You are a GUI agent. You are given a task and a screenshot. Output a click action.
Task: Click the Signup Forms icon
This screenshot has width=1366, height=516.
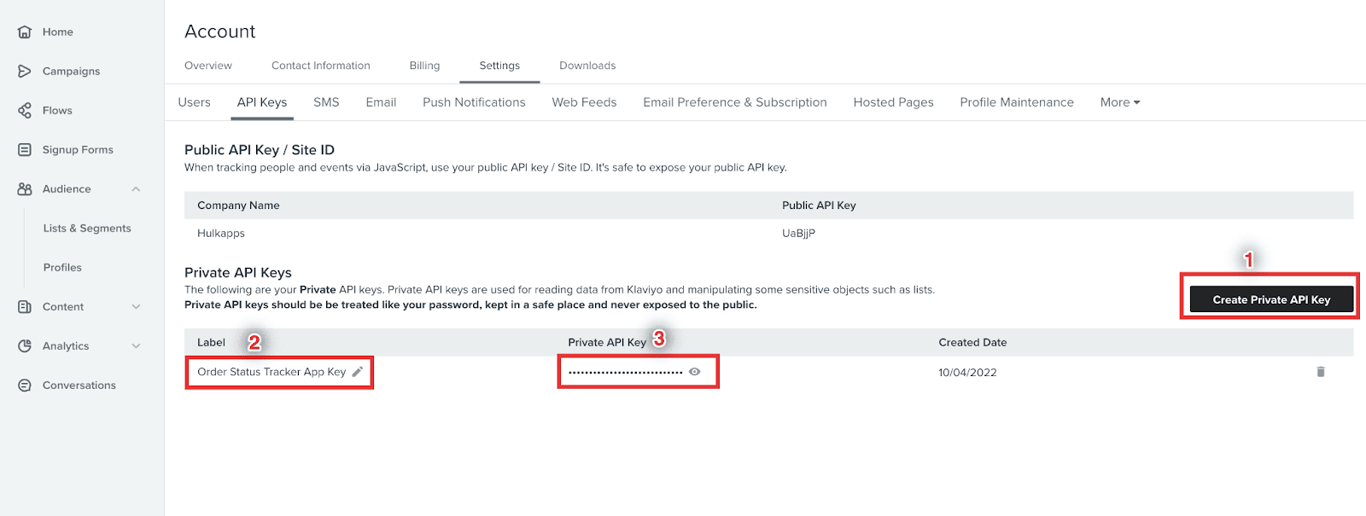[25, 150]
